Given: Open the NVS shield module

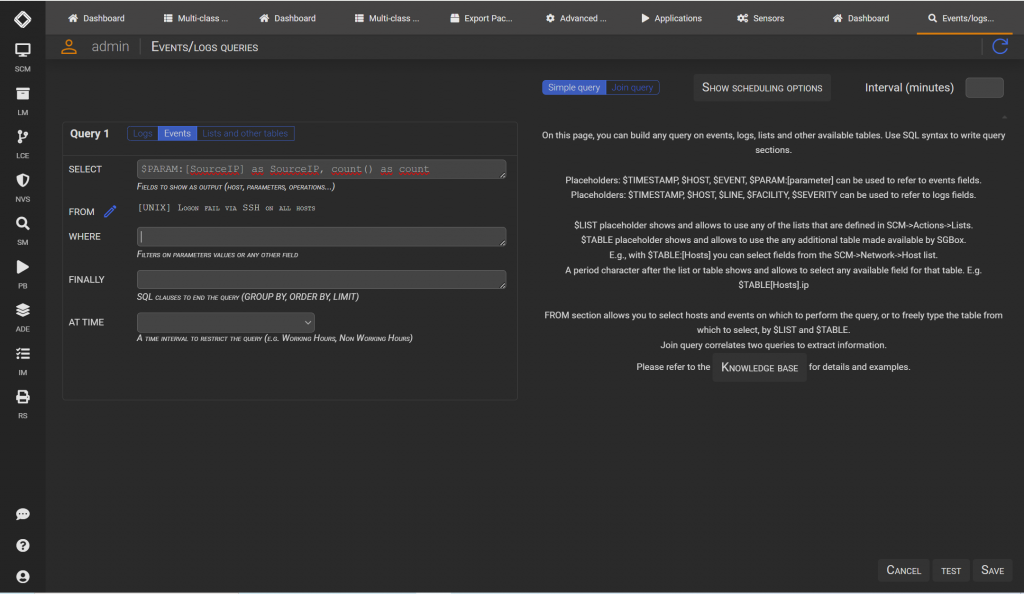Looking at the screenshot, I should pyautogui.click(x=22, y=187).
